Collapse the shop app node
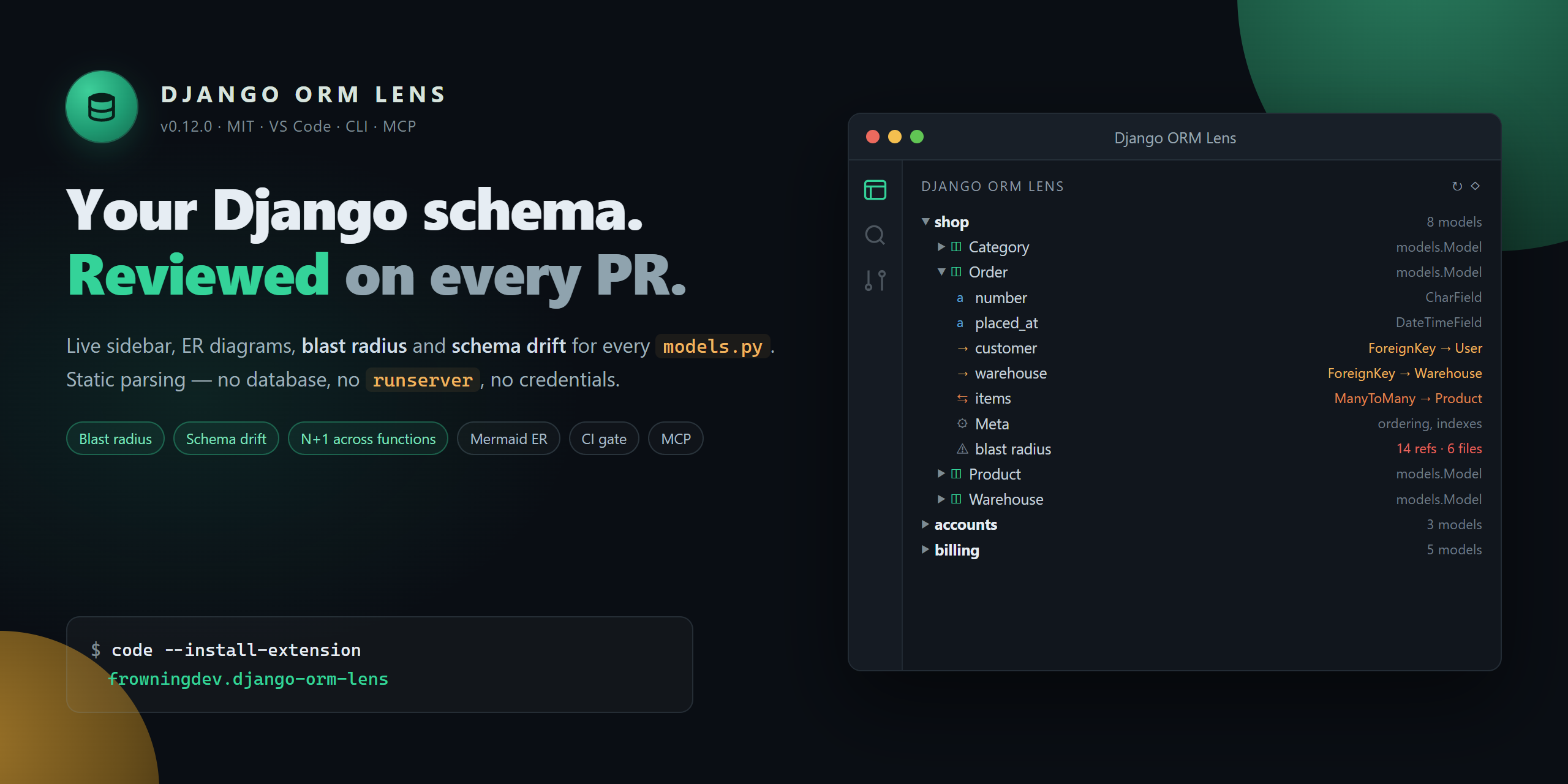Image resolution: width=1568 pixels, height=784 pixels. (925, 222)
